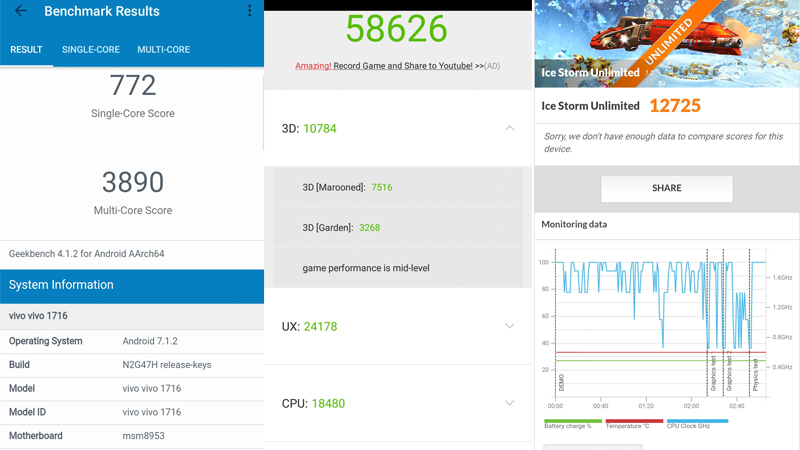Select the 772 single-core score value
Viewport: 800px width, 450px height.
click(x=133, y=85)
